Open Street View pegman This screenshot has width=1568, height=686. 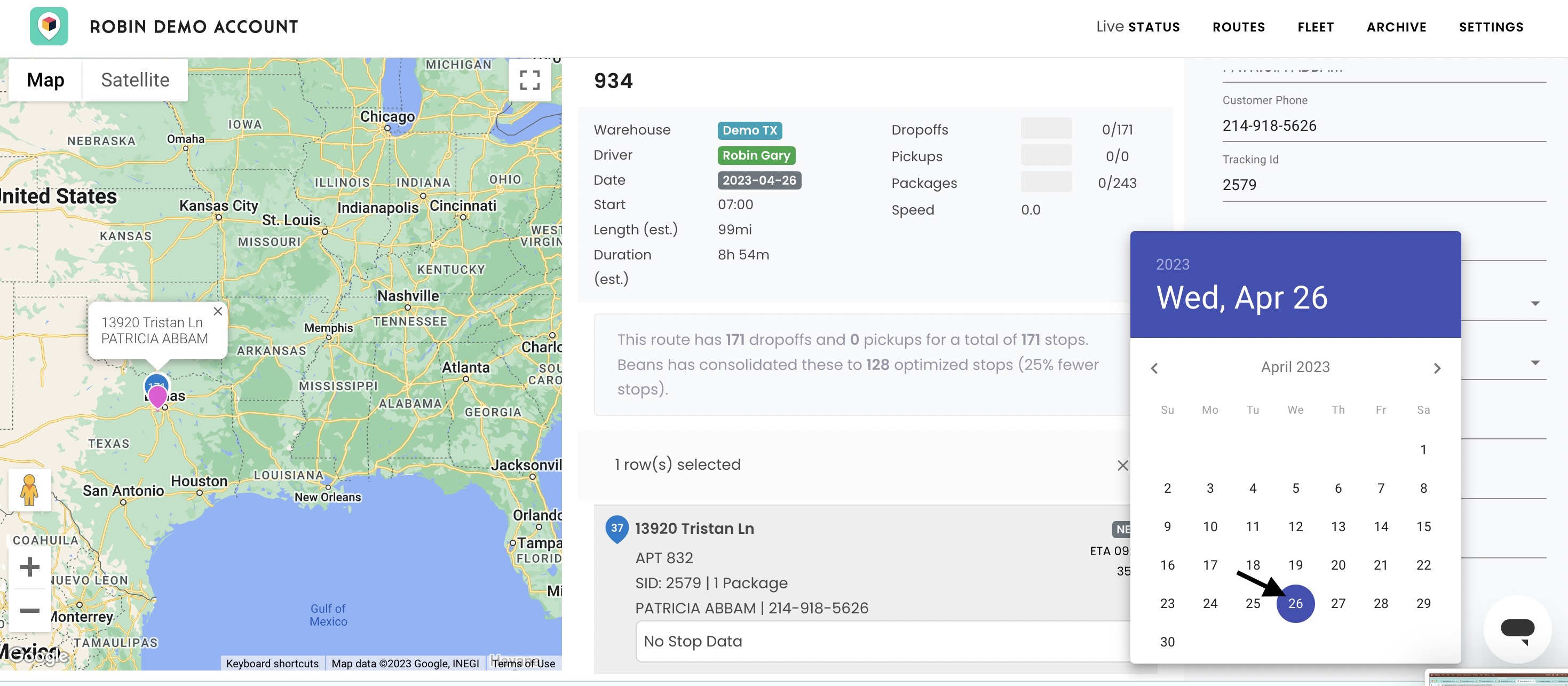pos(29,490)
